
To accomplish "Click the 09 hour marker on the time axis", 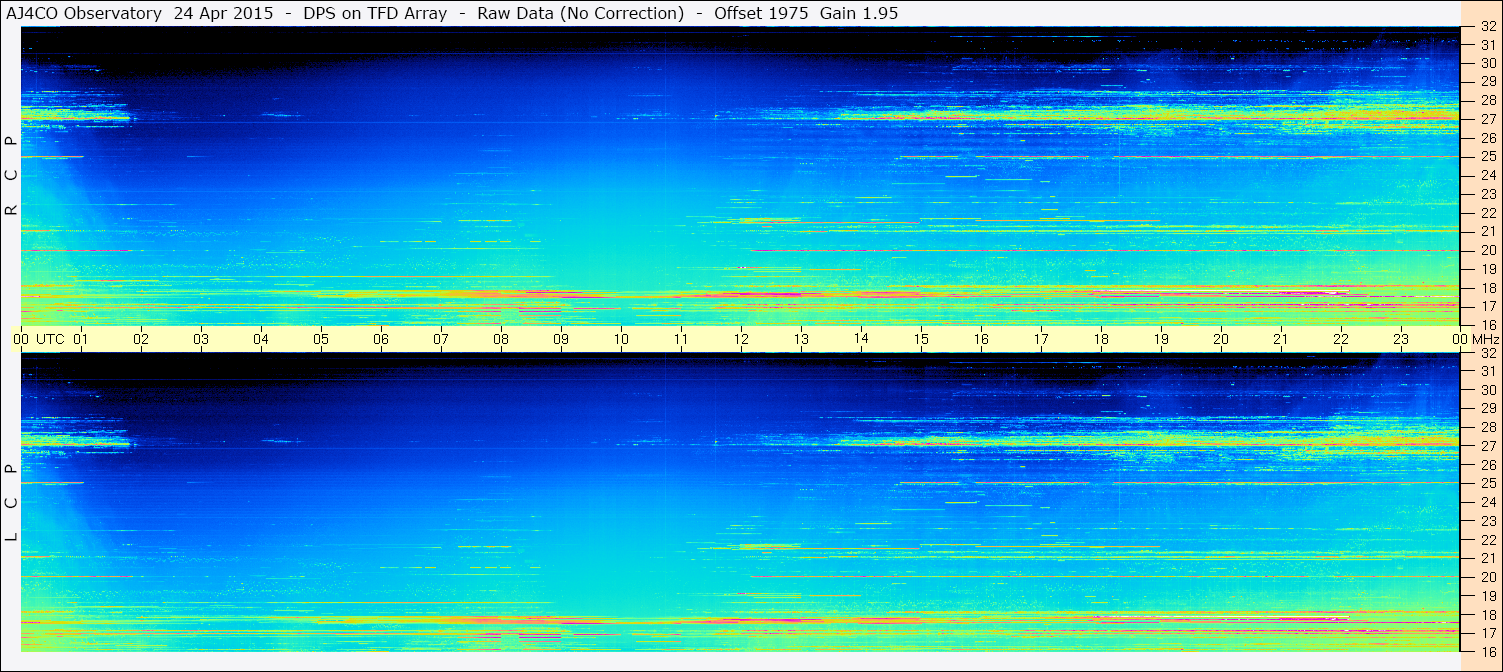I will pyautogui.click(x=561, y=339).
